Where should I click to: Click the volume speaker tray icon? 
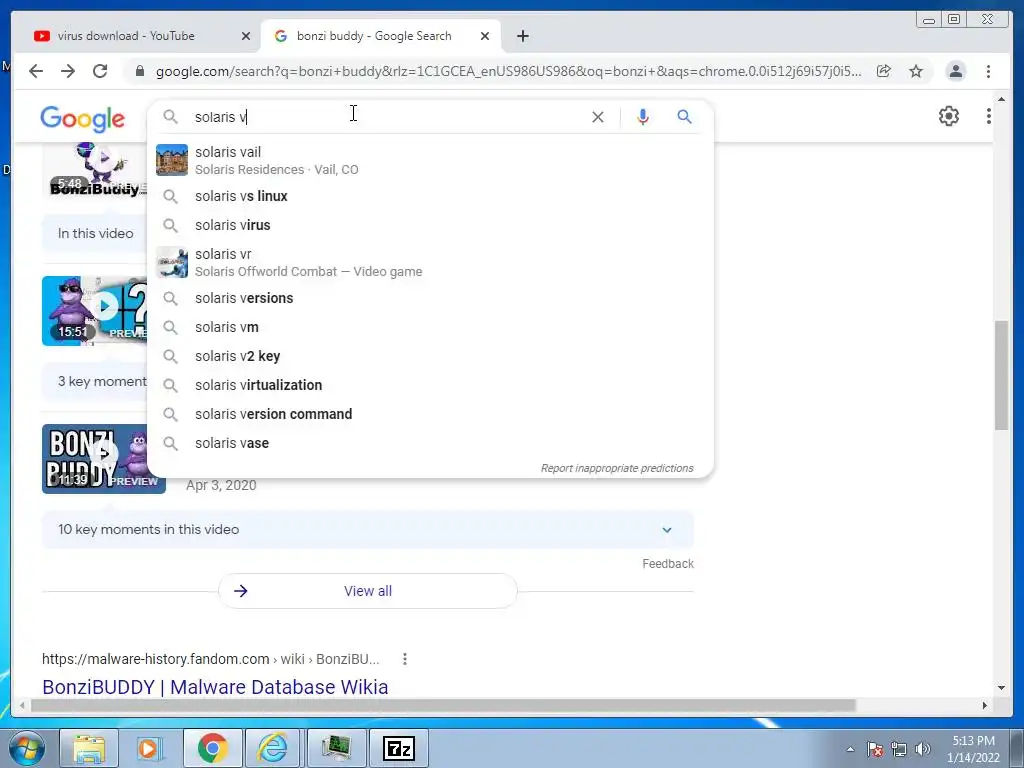pos(922,749)
